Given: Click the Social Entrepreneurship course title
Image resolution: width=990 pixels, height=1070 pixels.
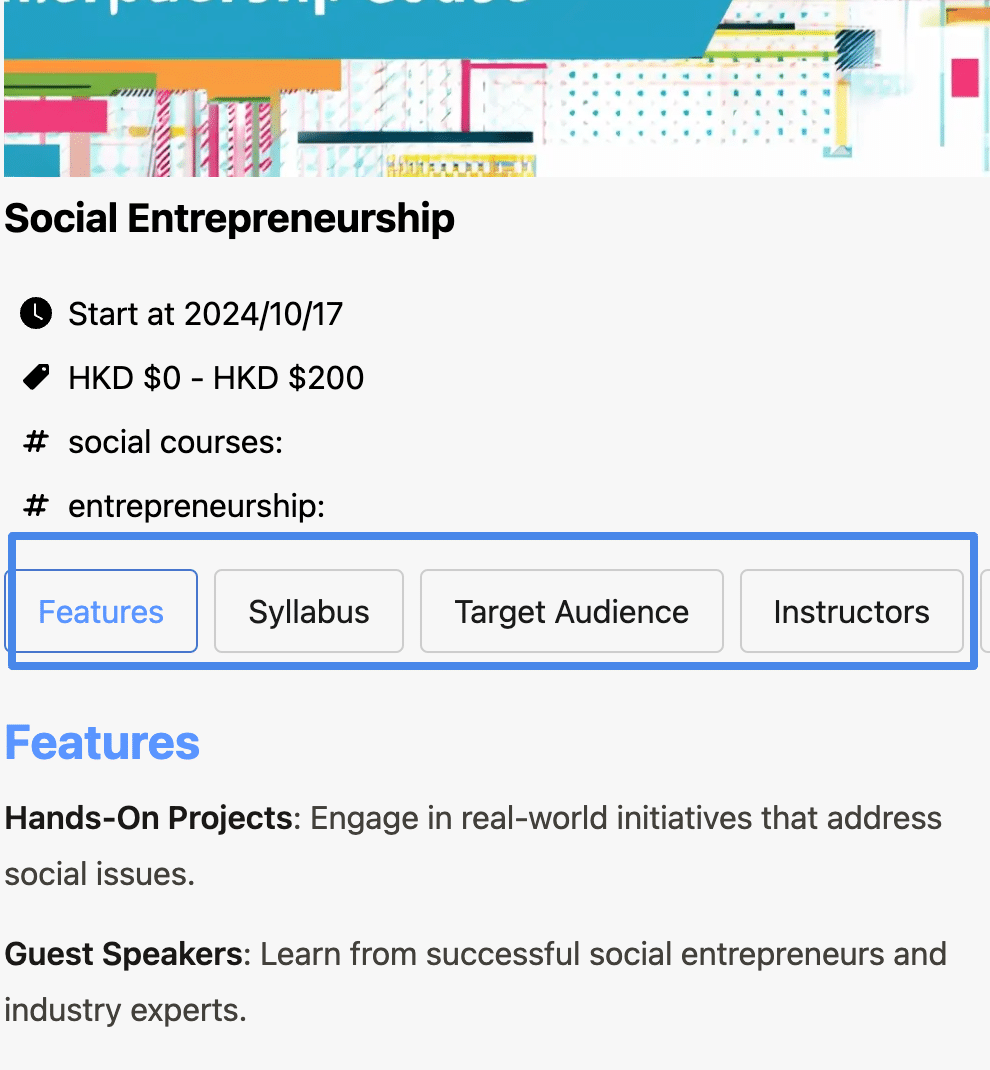Looking at the screenshot, I should [x=229, y=218].
